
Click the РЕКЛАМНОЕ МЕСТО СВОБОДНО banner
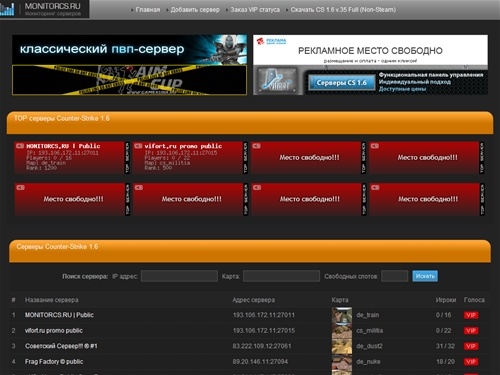tap(370, 50)
